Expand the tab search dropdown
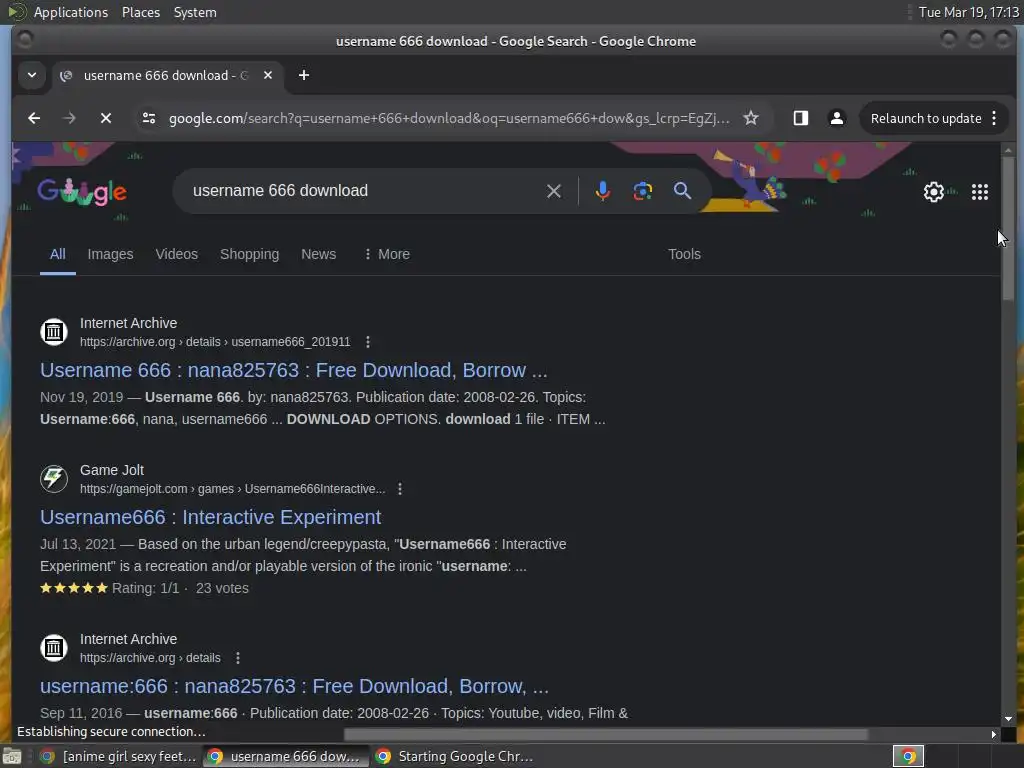This screenshot has height=768, width=1024. coord(31,75)
